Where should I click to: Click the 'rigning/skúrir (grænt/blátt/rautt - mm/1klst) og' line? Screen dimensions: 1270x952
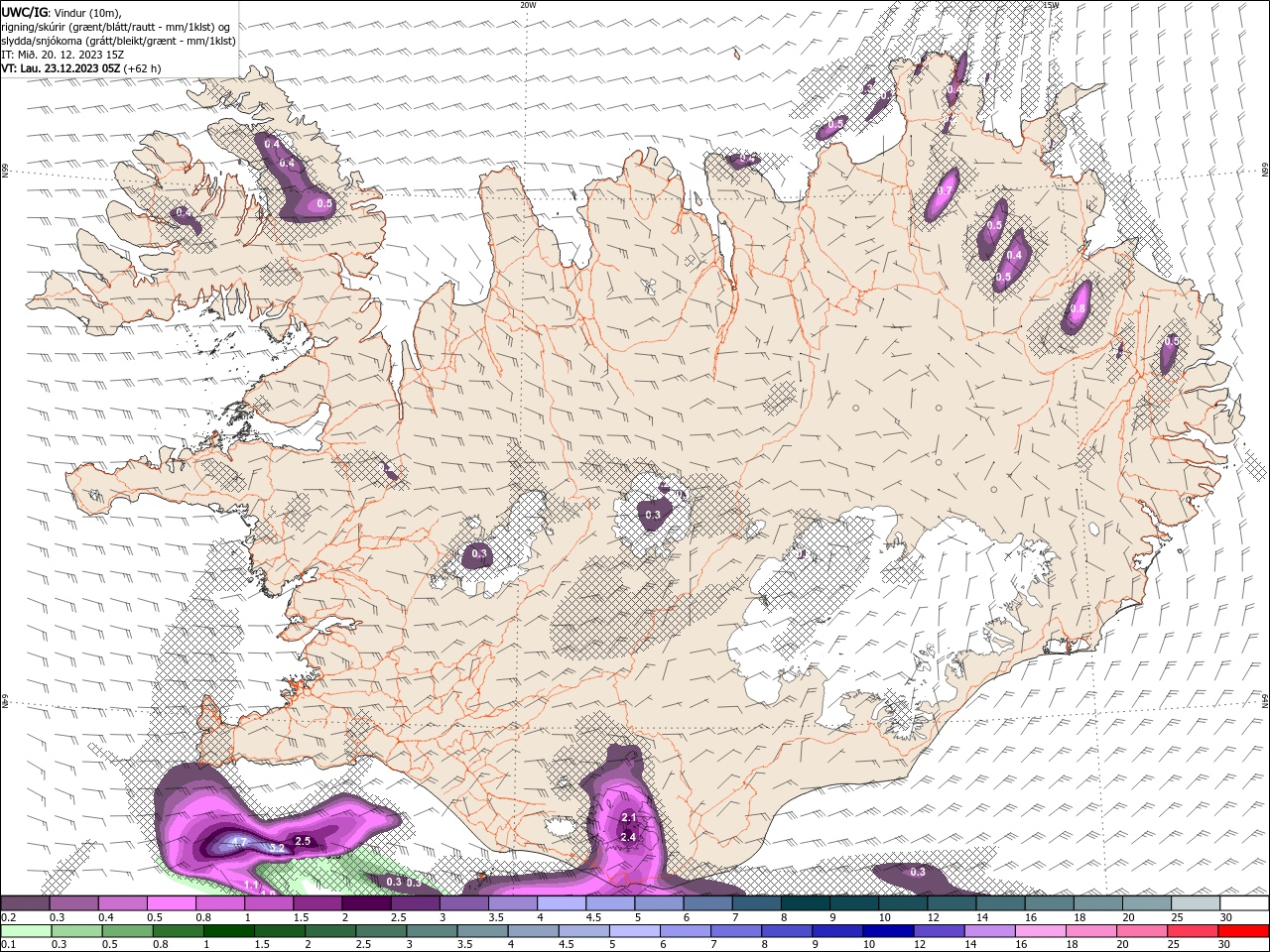tap(117, 27)
